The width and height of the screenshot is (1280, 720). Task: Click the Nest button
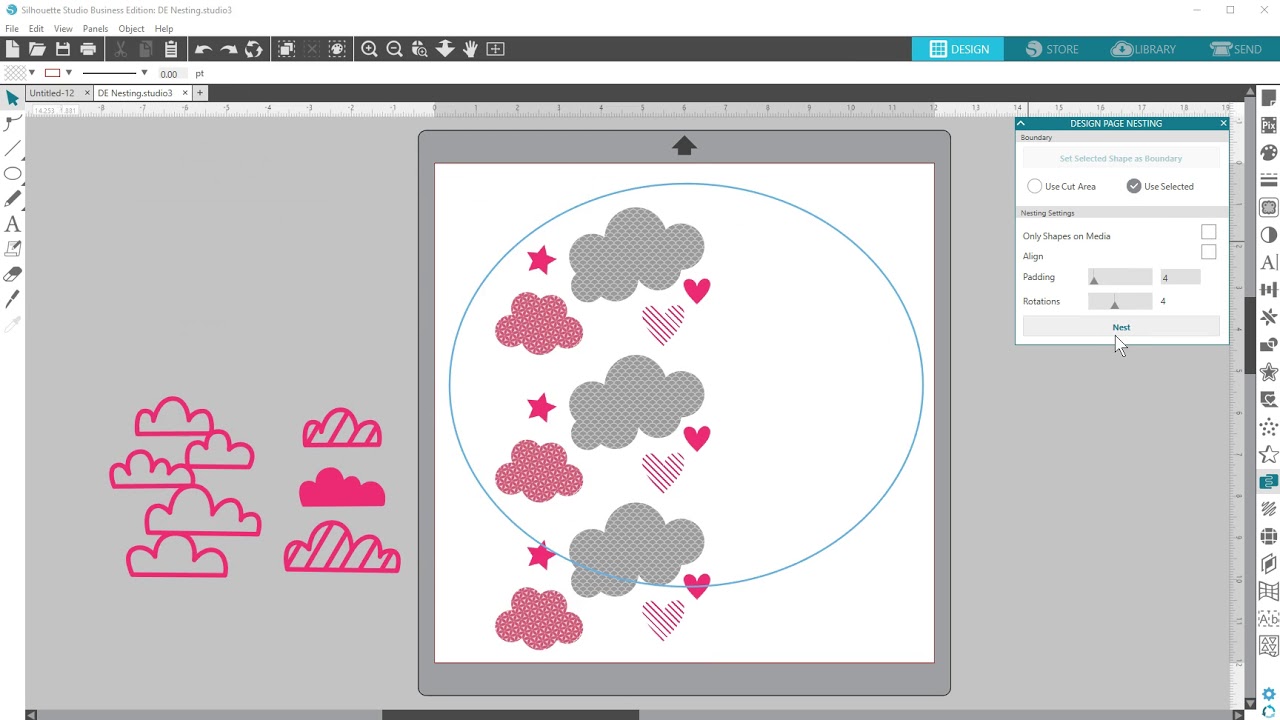tap(1121, 327)
